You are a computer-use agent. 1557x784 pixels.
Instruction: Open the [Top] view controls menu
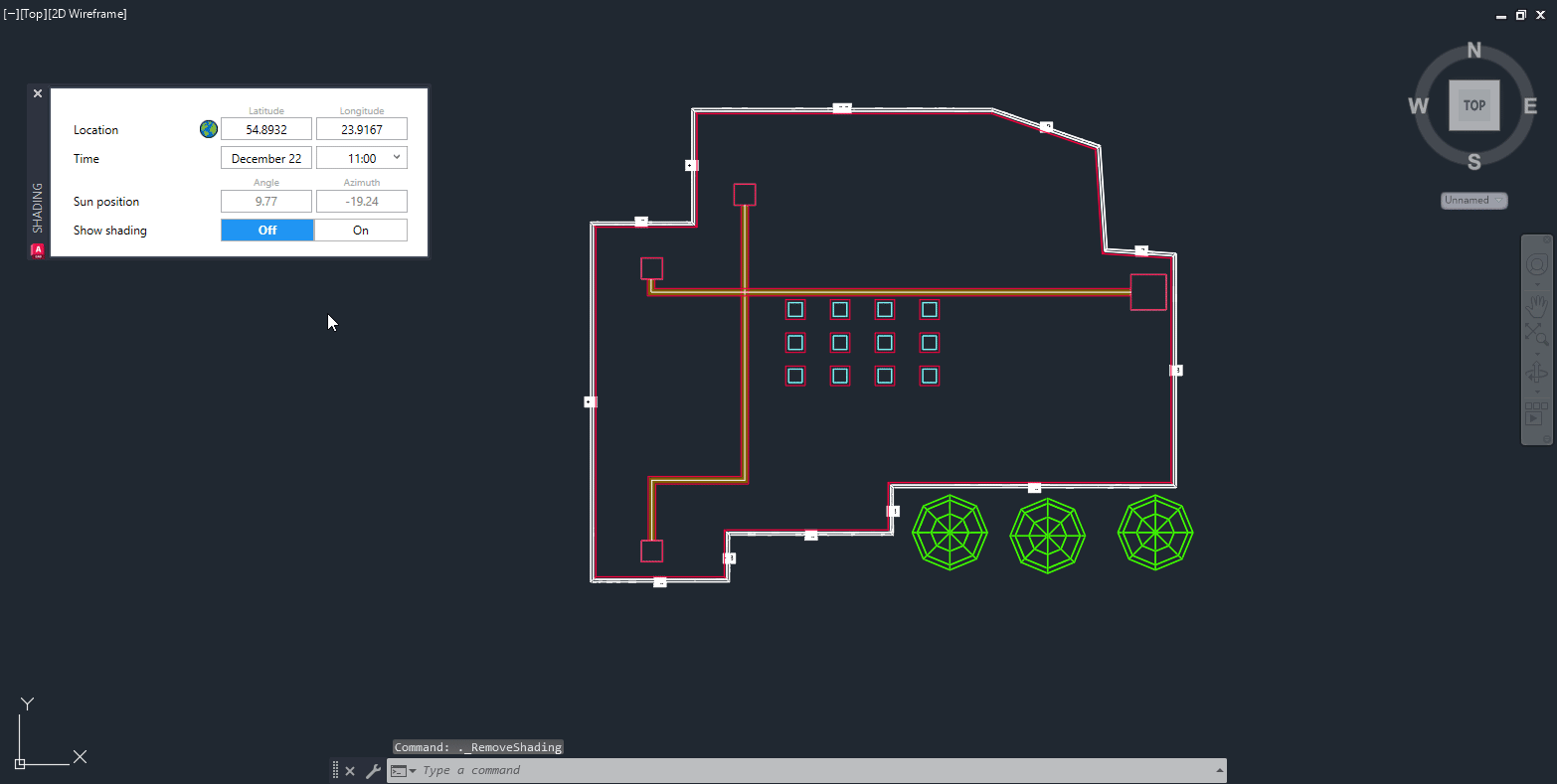pyautogui.click(x=34, y=14)
